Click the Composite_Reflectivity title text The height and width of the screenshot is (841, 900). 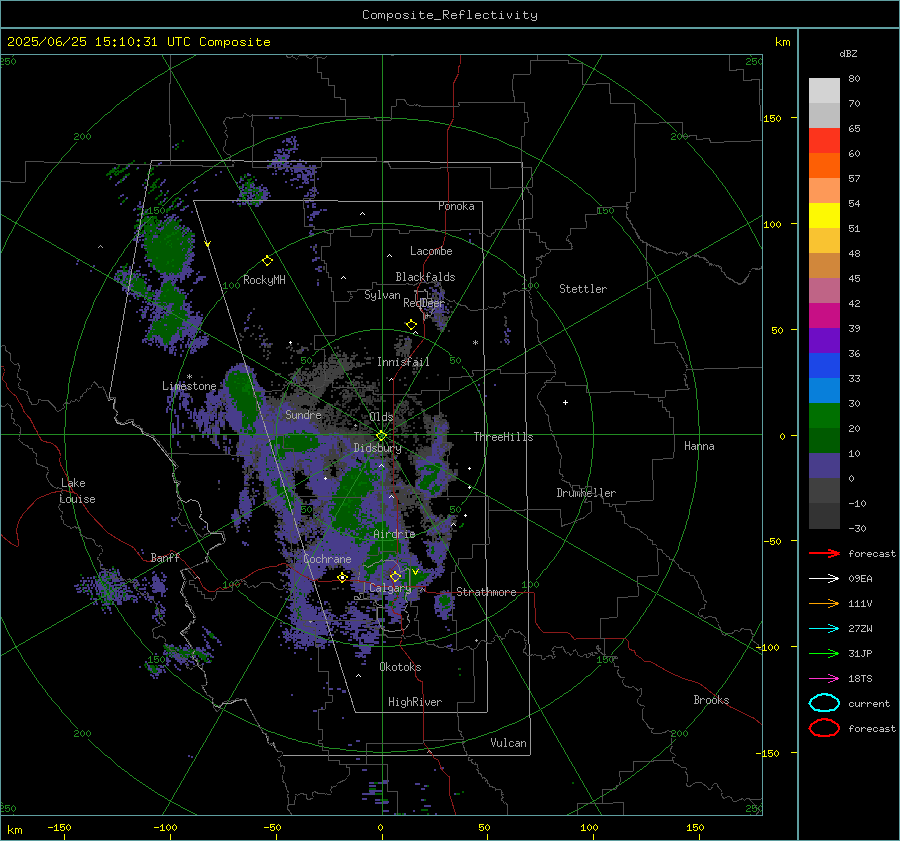(450, 15)
